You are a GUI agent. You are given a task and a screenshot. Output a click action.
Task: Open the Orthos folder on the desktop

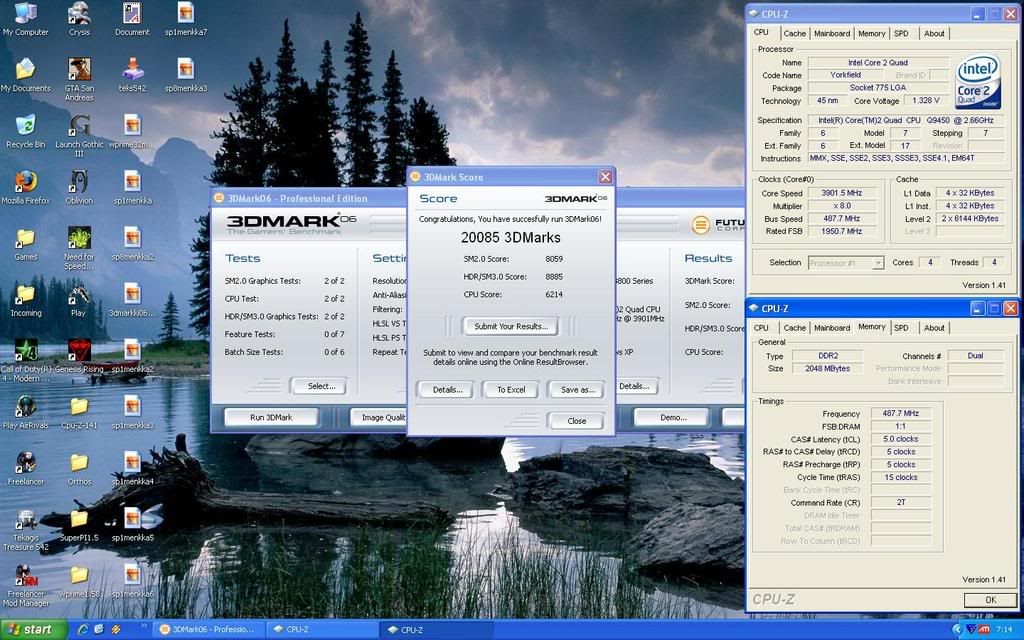pyautogui.click(x=79, y=463)
